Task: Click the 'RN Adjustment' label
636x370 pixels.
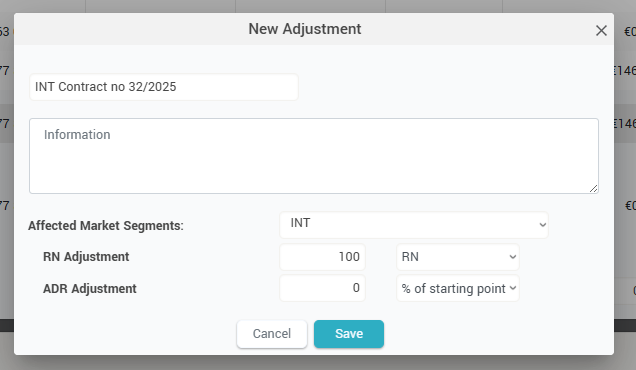Action: pyautogui.click(x=86, y=257)
